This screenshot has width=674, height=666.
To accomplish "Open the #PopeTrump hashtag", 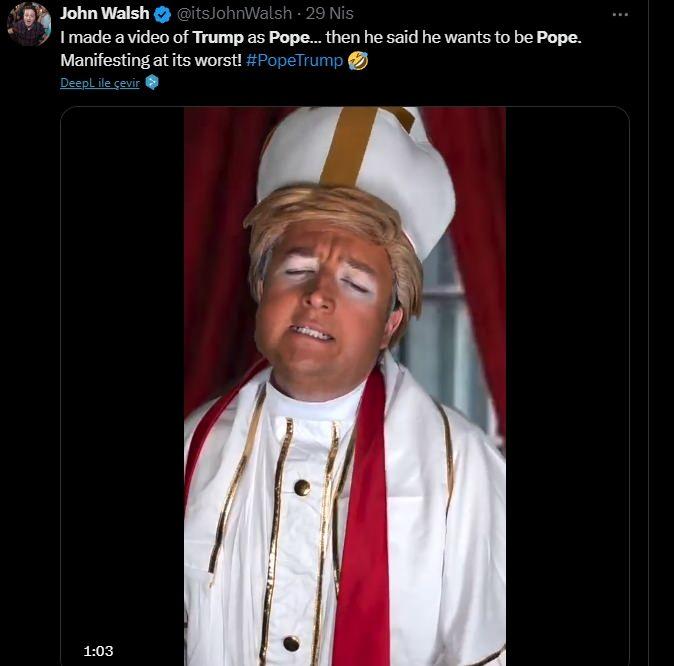I will pos(294,60).
